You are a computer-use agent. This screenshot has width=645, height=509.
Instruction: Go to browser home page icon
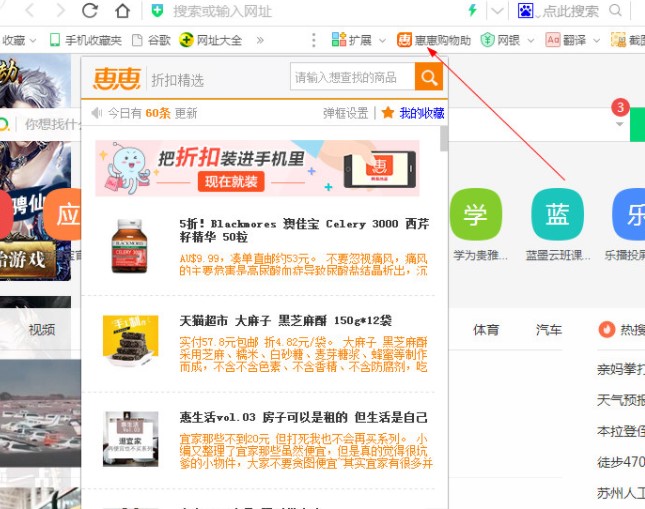122,10
